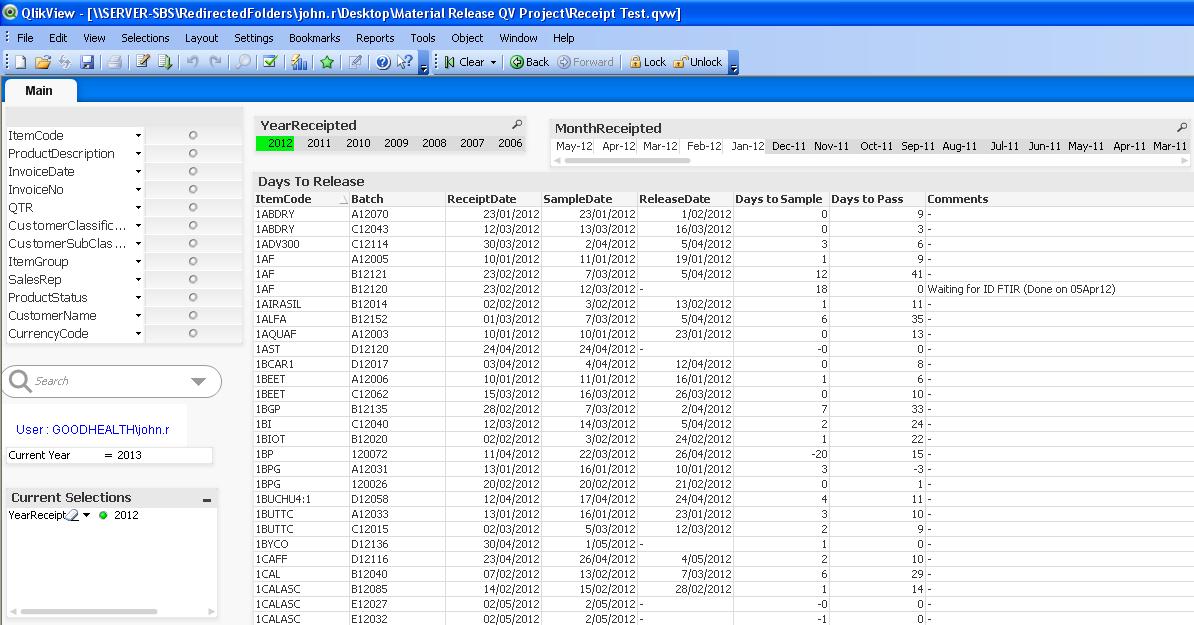Image resolution: width=1194 pixels, height=625 pixels.
Task: Open the Bookmarks menu
Action: [x=314, y=38]
